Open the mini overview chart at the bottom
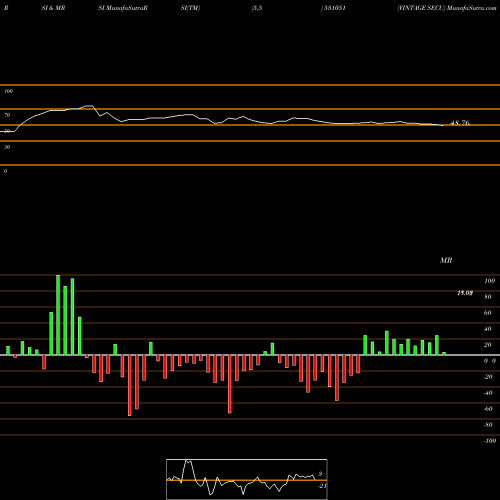Image resolution: width=500 pixels, height=500 pixels. point(247,479)
